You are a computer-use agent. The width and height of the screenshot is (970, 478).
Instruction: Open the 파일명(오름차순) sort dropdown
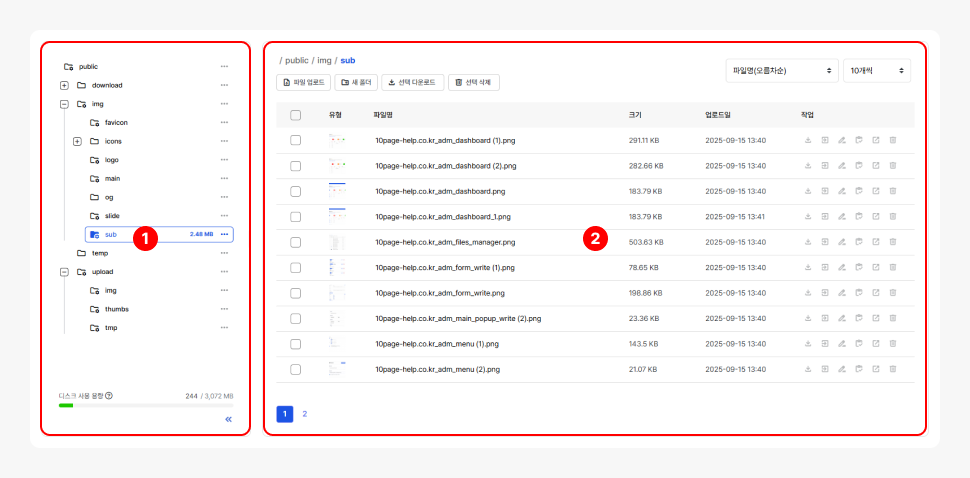pos(781,71)
